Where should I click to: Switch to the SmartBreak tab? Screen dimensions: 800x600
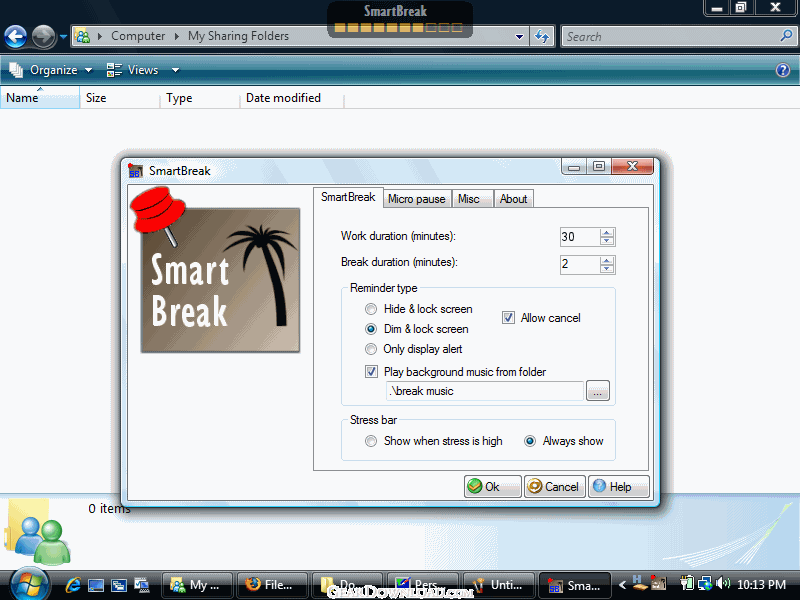click(348, 197)
